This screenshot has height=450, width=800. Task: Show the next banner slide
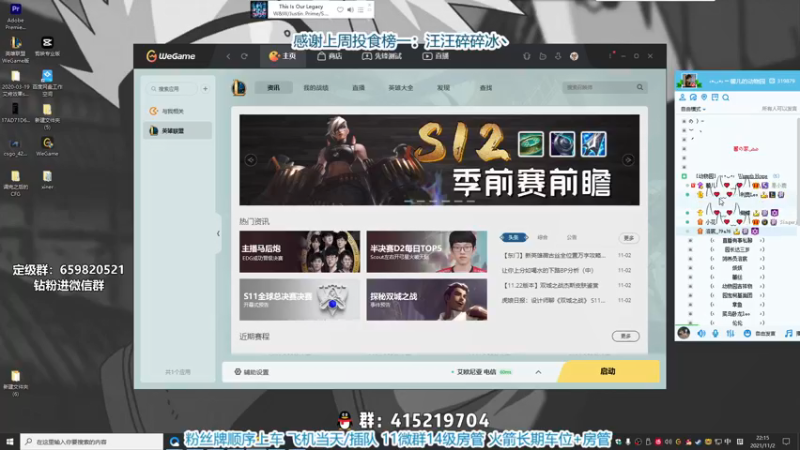pyautogui.click(x=628, y=160)
